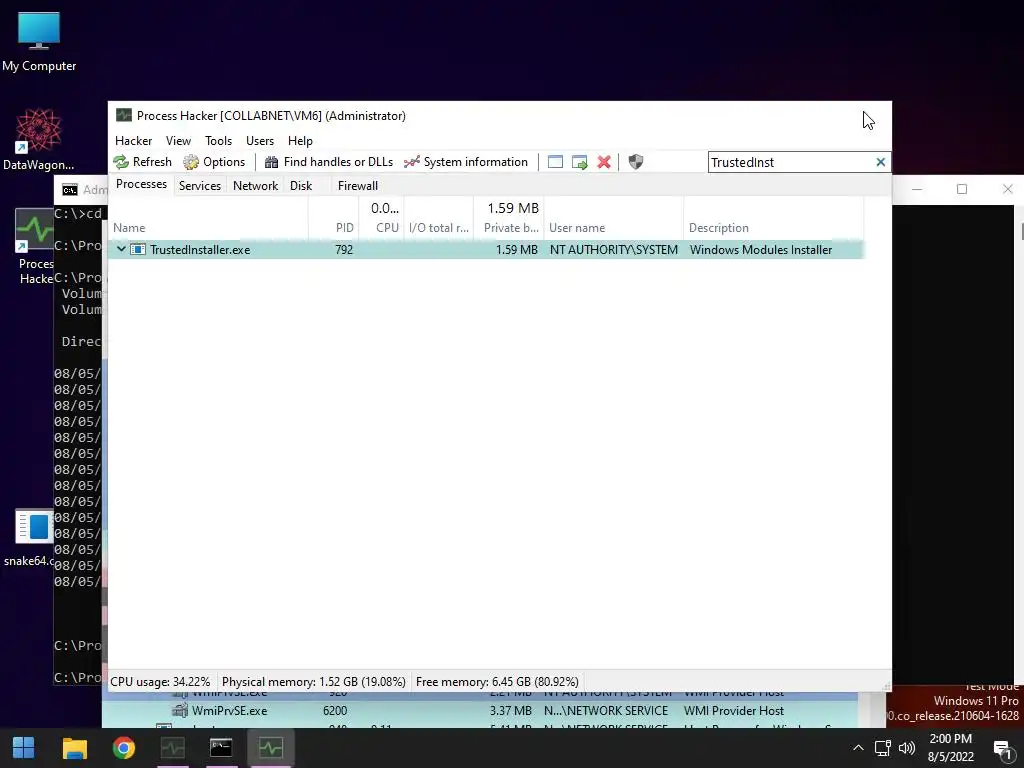Click the first Process Hacker taskbar icon

point(172,748)
